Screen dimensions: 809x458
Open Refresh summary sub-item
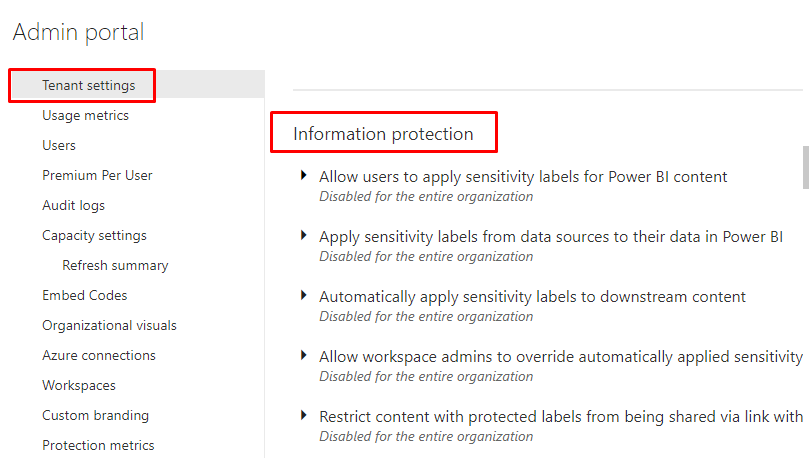coord(115,265)
